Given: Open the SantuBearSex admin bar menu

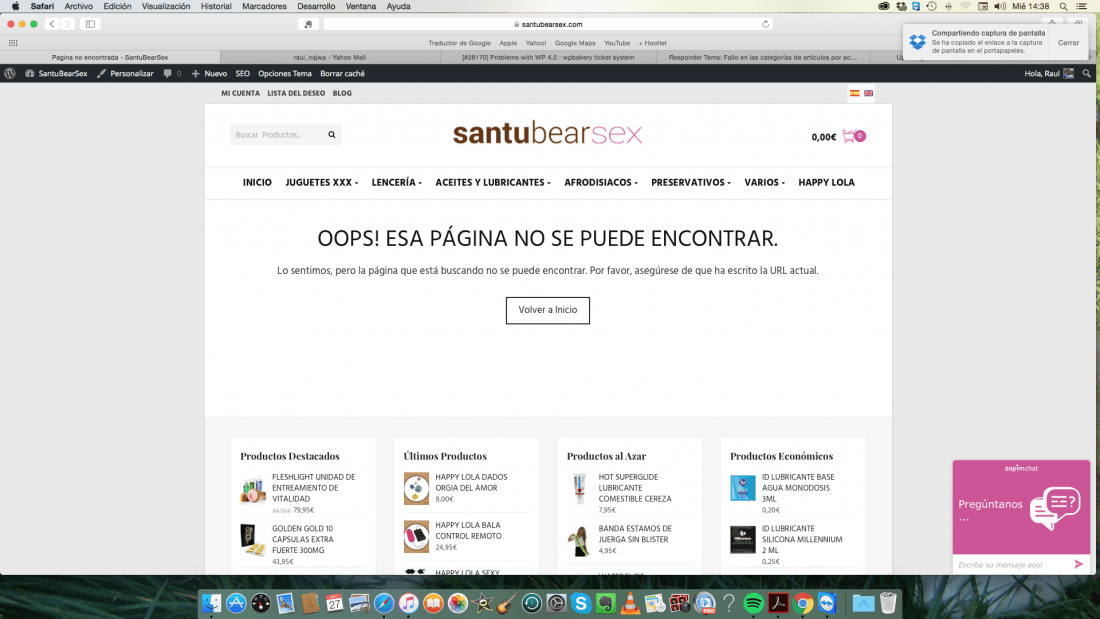Looking at the screenshot, I should click(x=56, y=74).
